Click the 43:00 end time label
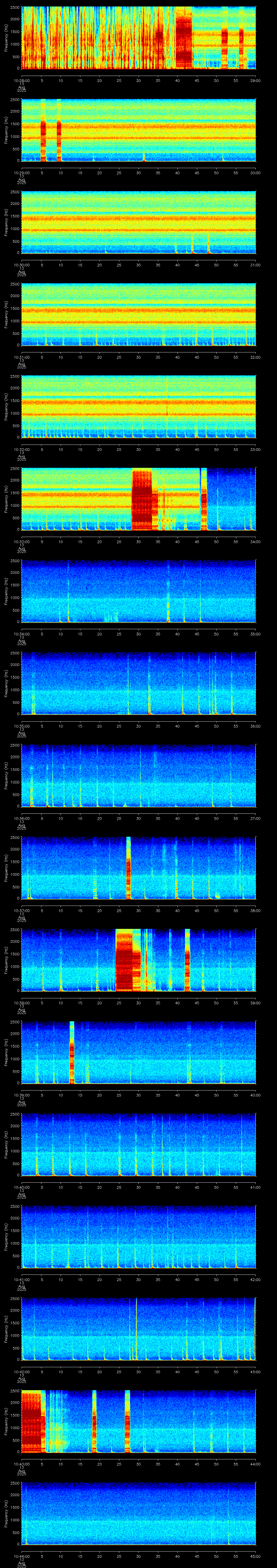Screen dimensions: 277x1568 pyautogui.click(x=255, y=1372)
